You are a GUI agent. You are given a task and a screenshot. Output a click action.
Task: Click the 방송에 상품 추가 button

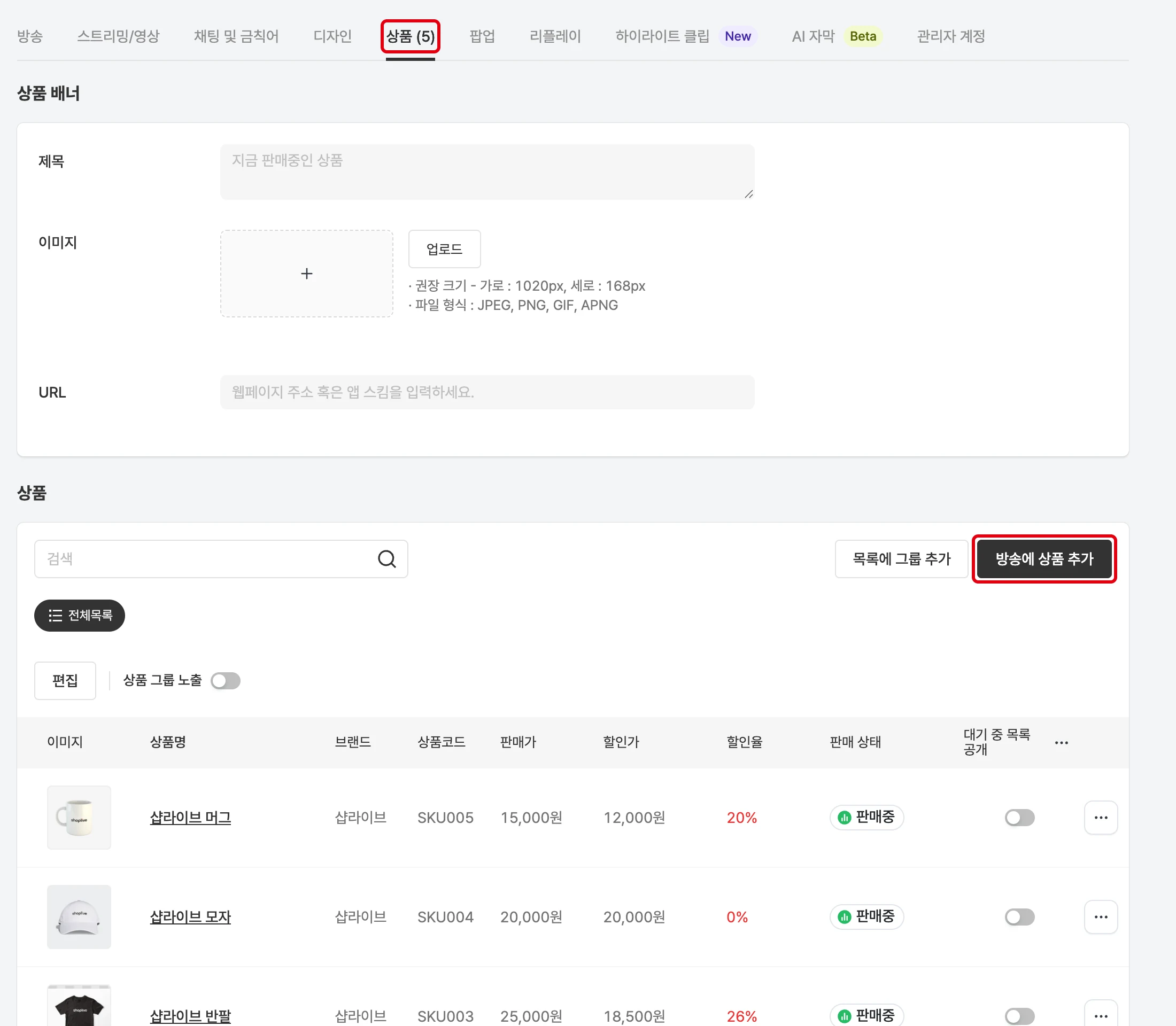(x=1045, y=559)
